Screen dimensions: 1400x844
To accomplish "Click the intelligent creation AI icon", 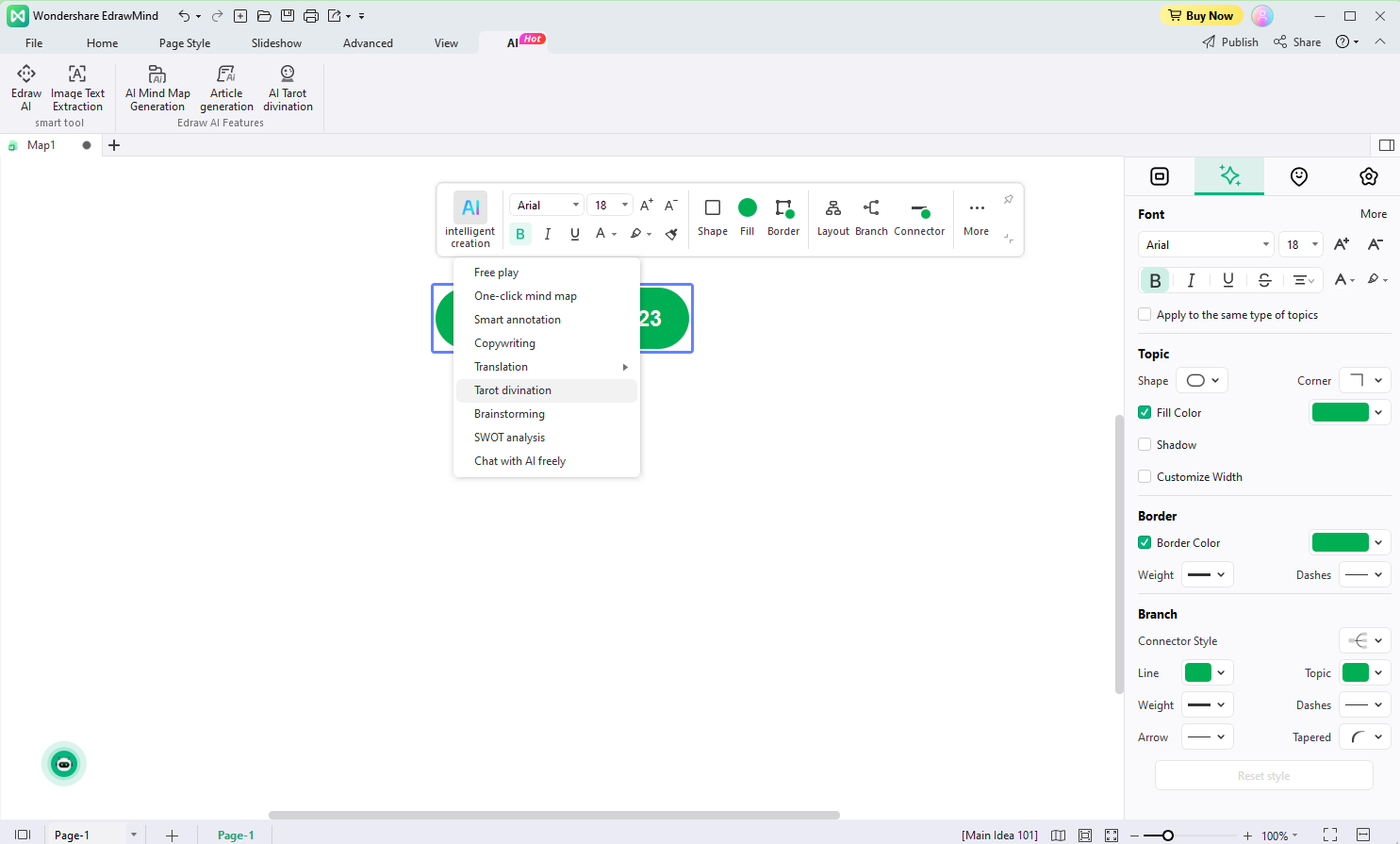I will pyautogui.click(x=470, y=207).
